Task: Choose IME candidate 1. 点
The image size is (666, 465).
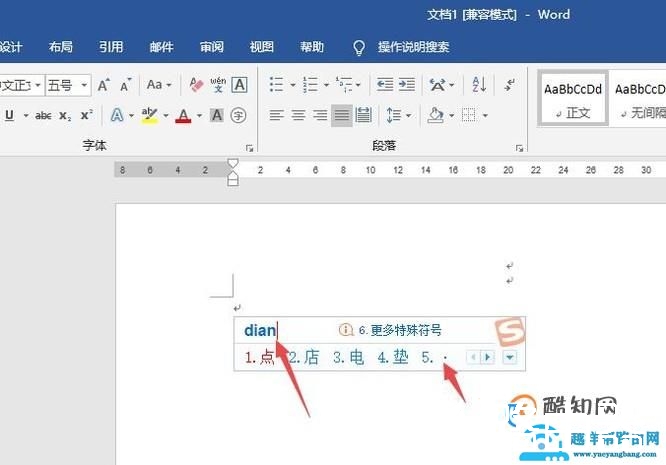Action: tap(260, 357)
